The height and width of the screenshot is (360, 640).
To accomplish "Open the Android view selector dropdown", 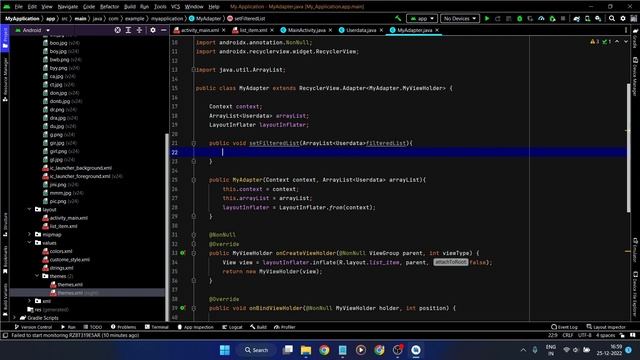I will click(32, 30).
